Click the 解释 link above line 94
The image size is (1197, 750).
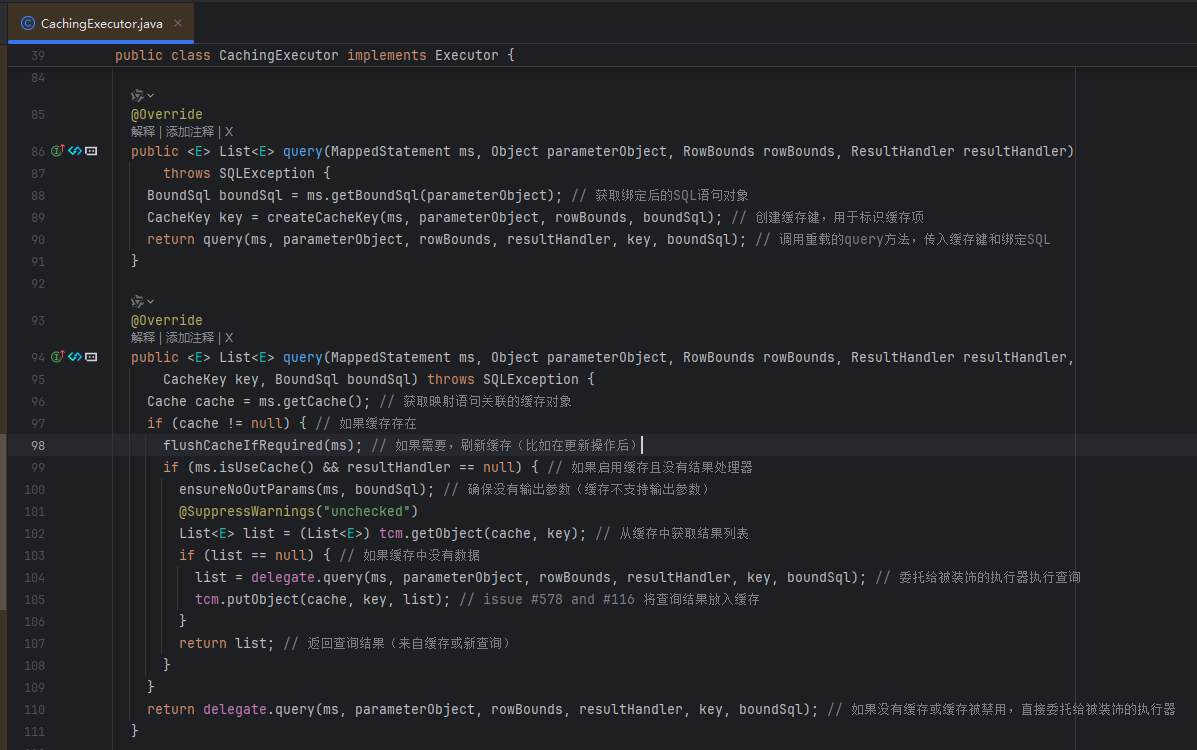click(143, 337)
